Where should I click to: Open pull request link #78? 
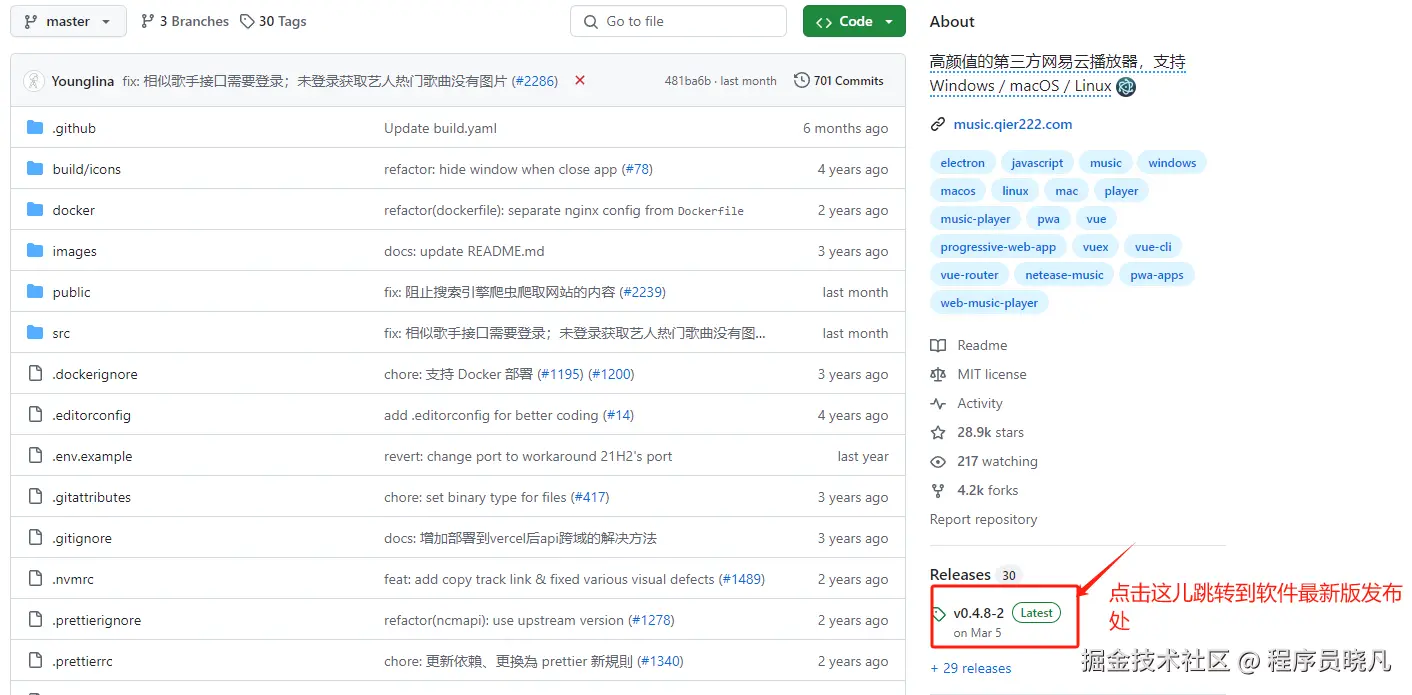[x=637, y=169]
